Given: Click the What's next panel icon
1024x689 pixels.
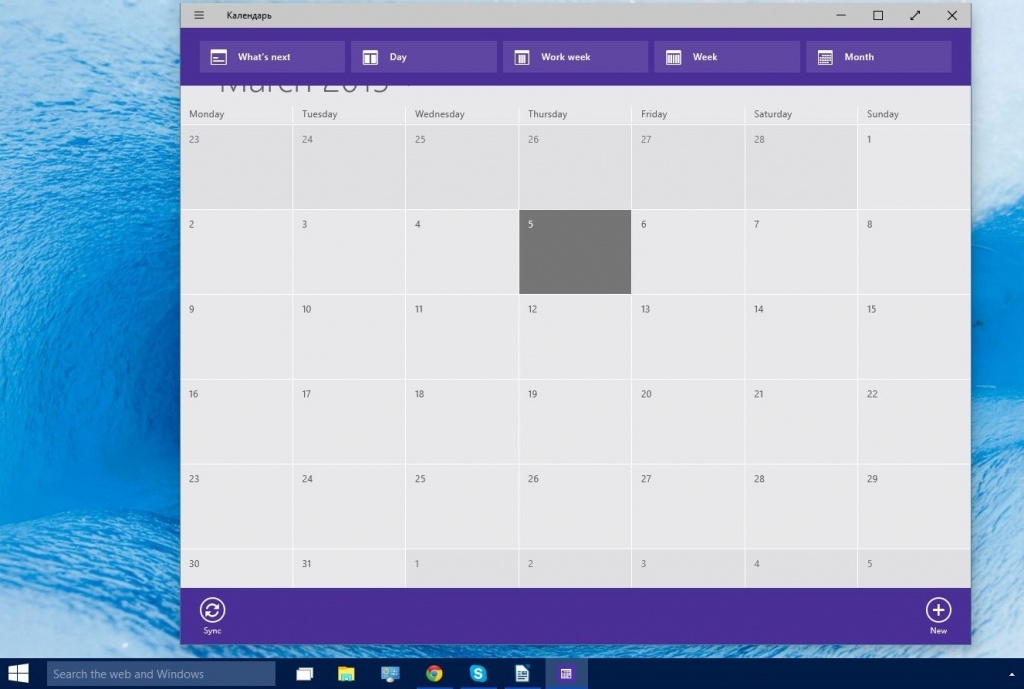Looking at the screenshot, I should pyautogui.click(x=219, y=57).
